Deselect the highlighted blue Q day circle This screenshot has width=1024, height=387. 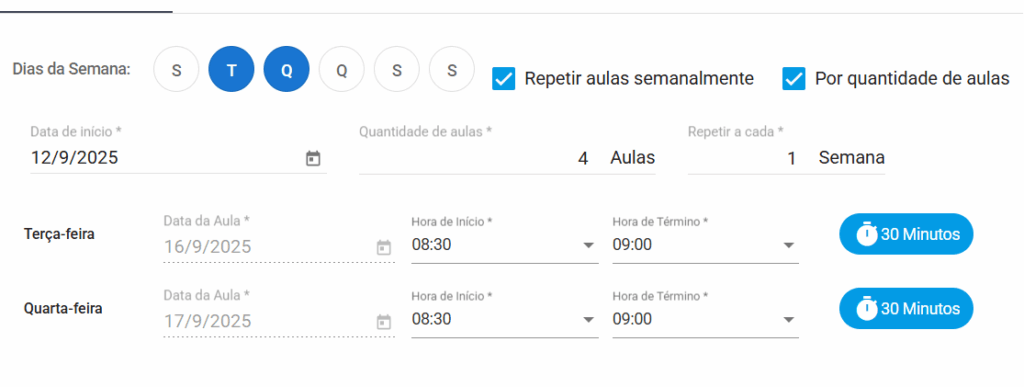coord(286,69)
